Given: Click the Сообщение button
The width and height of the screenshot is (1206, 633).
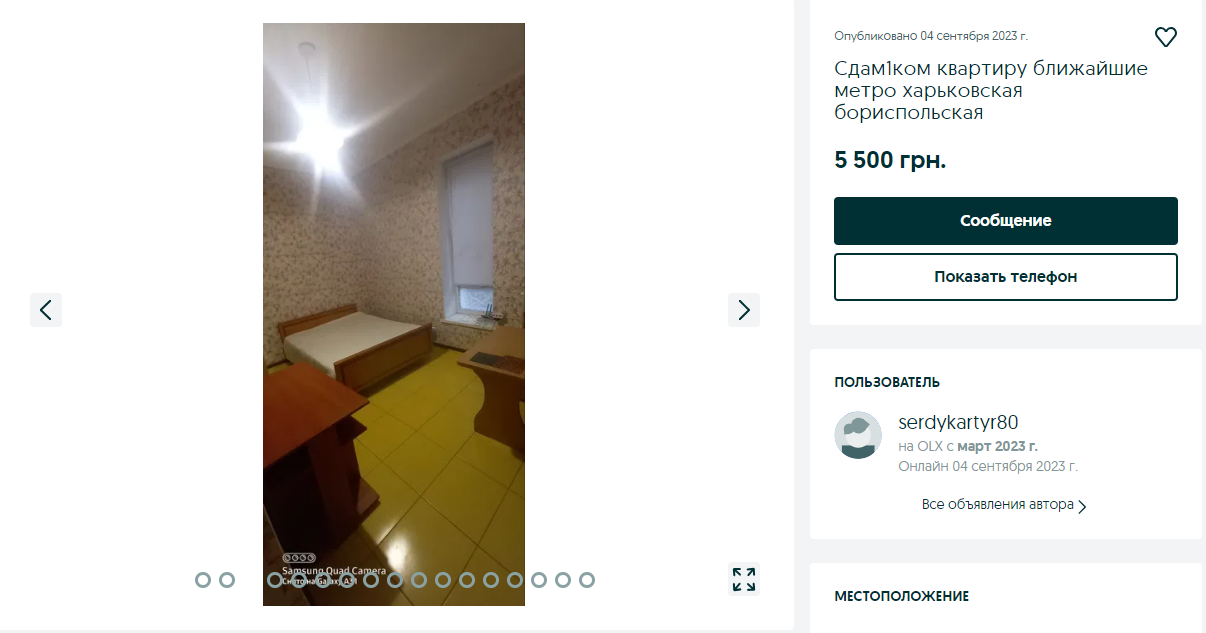Looking at the screenshot, I should point(1006,221).
